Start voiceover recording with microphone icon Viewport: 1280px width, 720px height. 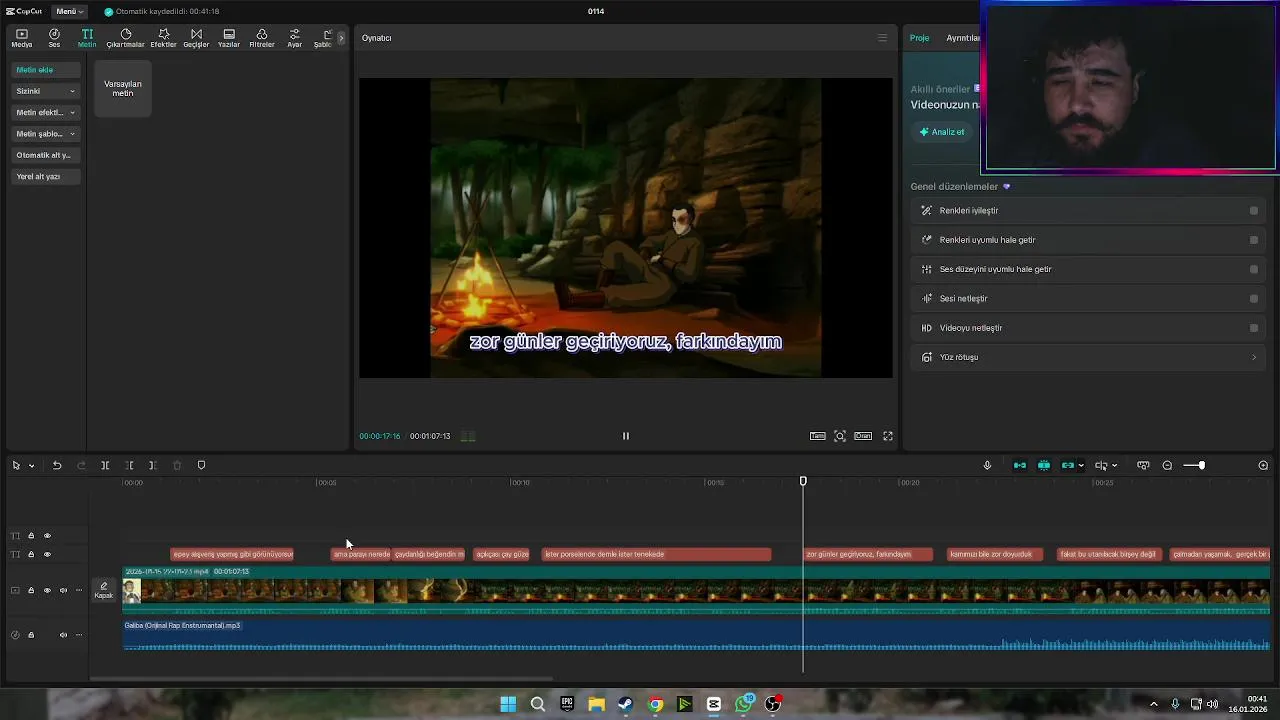(987, 465)
